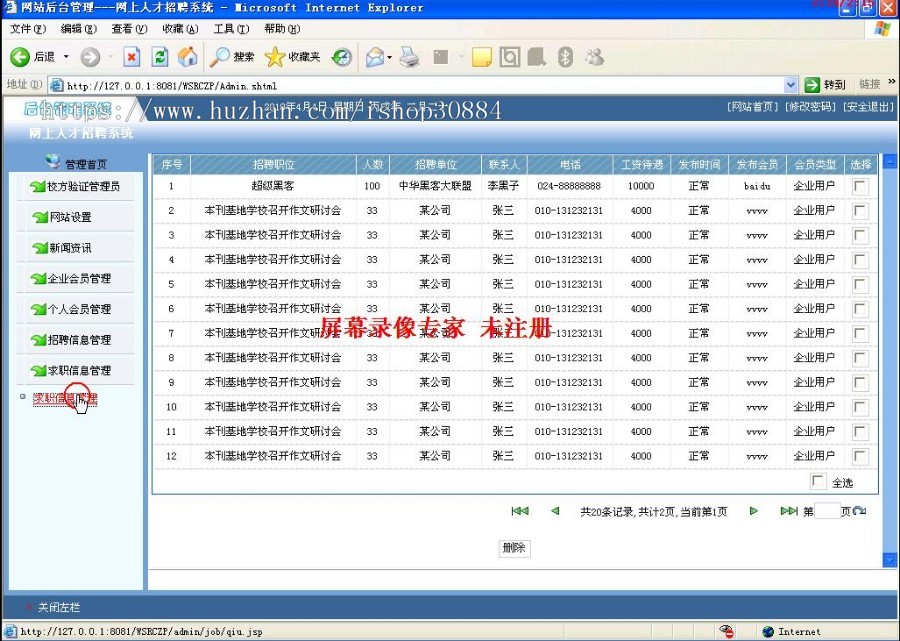Click the last-page arrow in pagination
900x641 pixels.
pos(789,512)
